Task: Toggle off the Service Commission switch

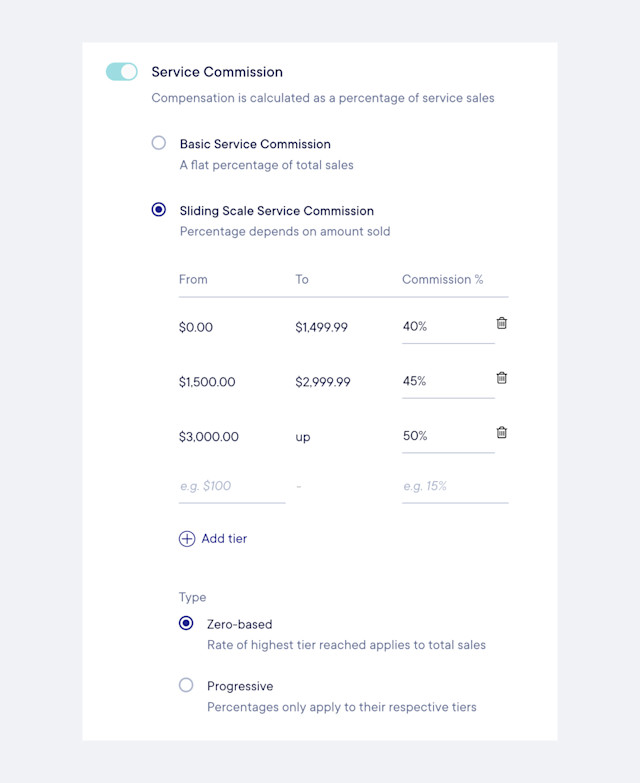Action: click(121, 71)
